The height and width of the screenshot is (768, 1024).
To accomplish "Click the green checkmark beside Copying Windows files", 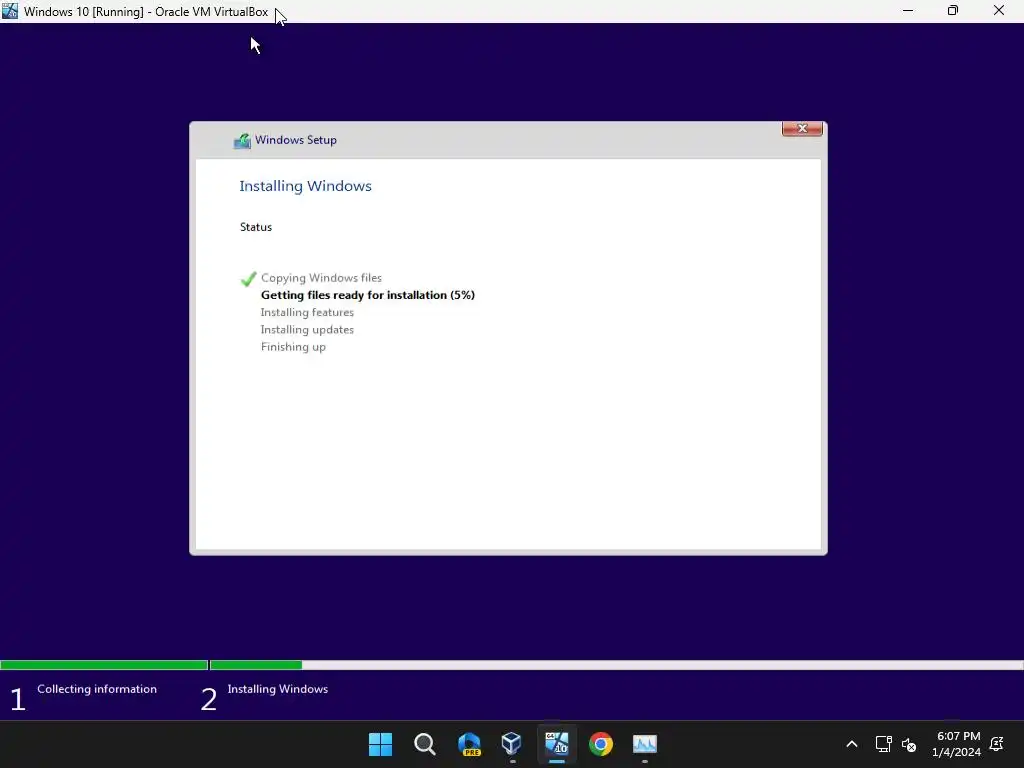I will point(248,279).
